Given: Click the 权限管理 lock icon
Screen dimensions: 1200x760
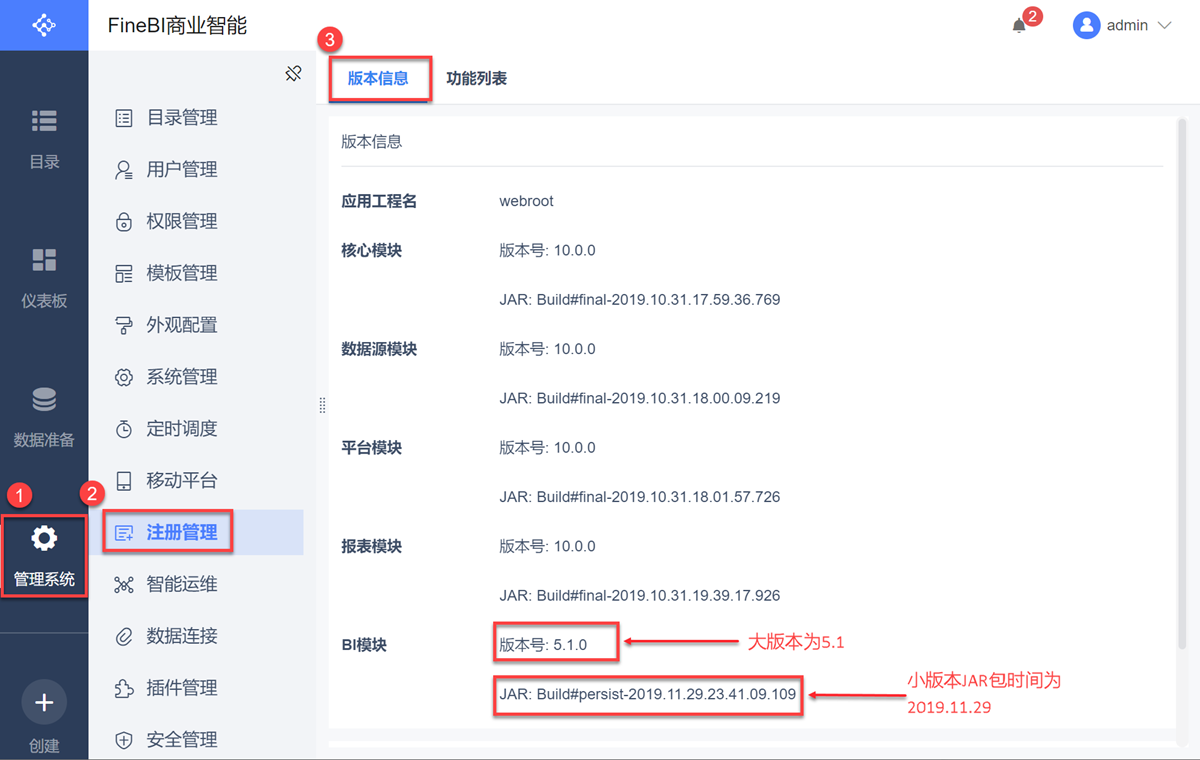Looking at the screenshot, I should click(x=124, y=222).
